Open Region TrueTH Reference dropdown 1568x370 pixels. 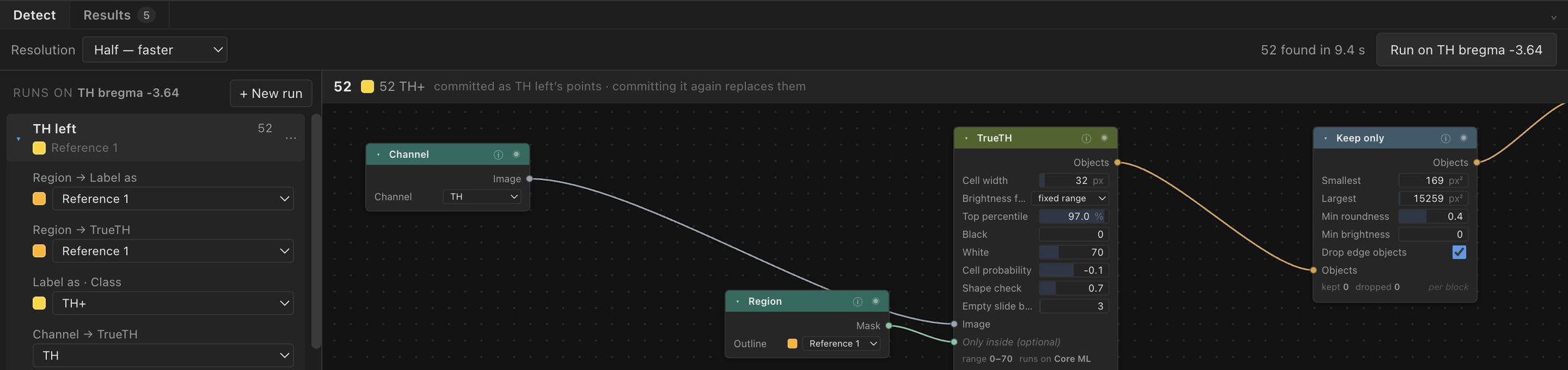click(x=173, y=251)
